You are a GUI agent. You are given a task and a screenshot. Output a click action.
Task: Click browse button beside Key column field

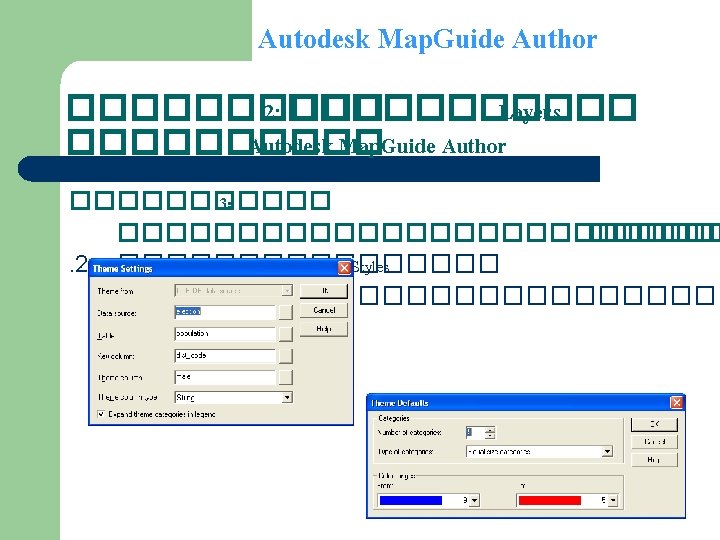(285, 356)
